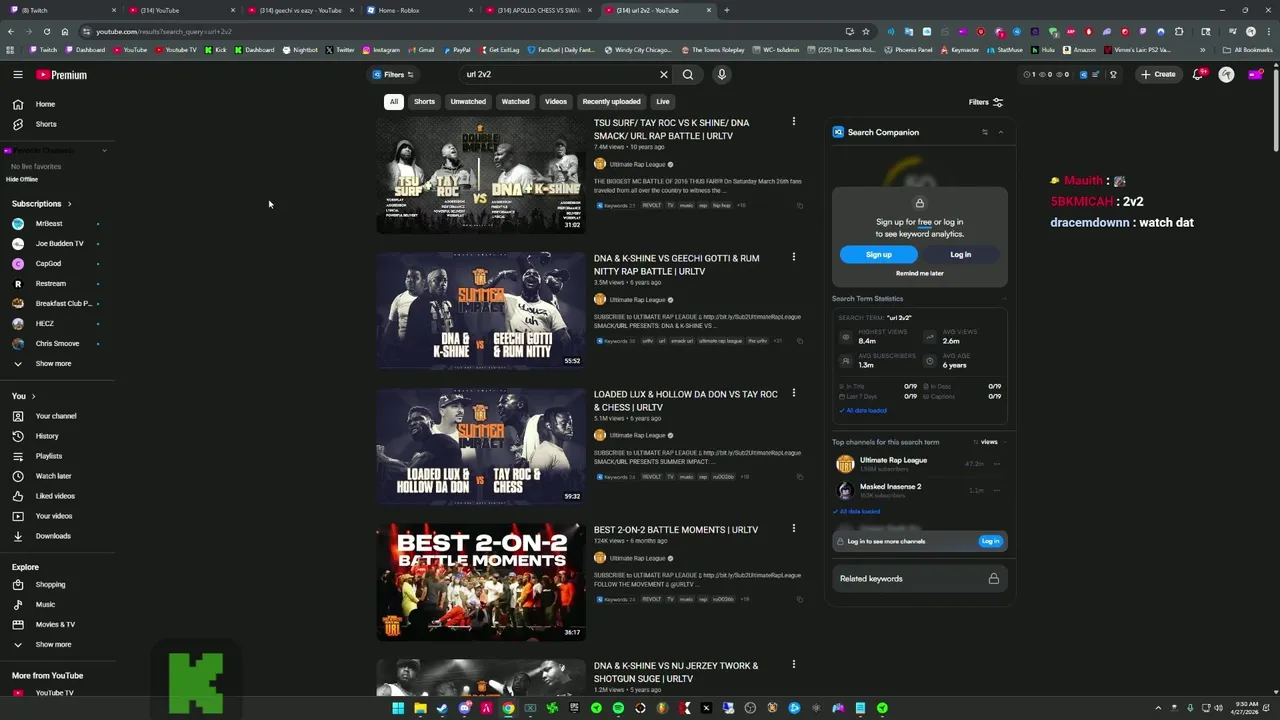Click the YouTube Premium logo
Image resolution: width=1280 pixels, height=720 pixels.
click(62, 75)
